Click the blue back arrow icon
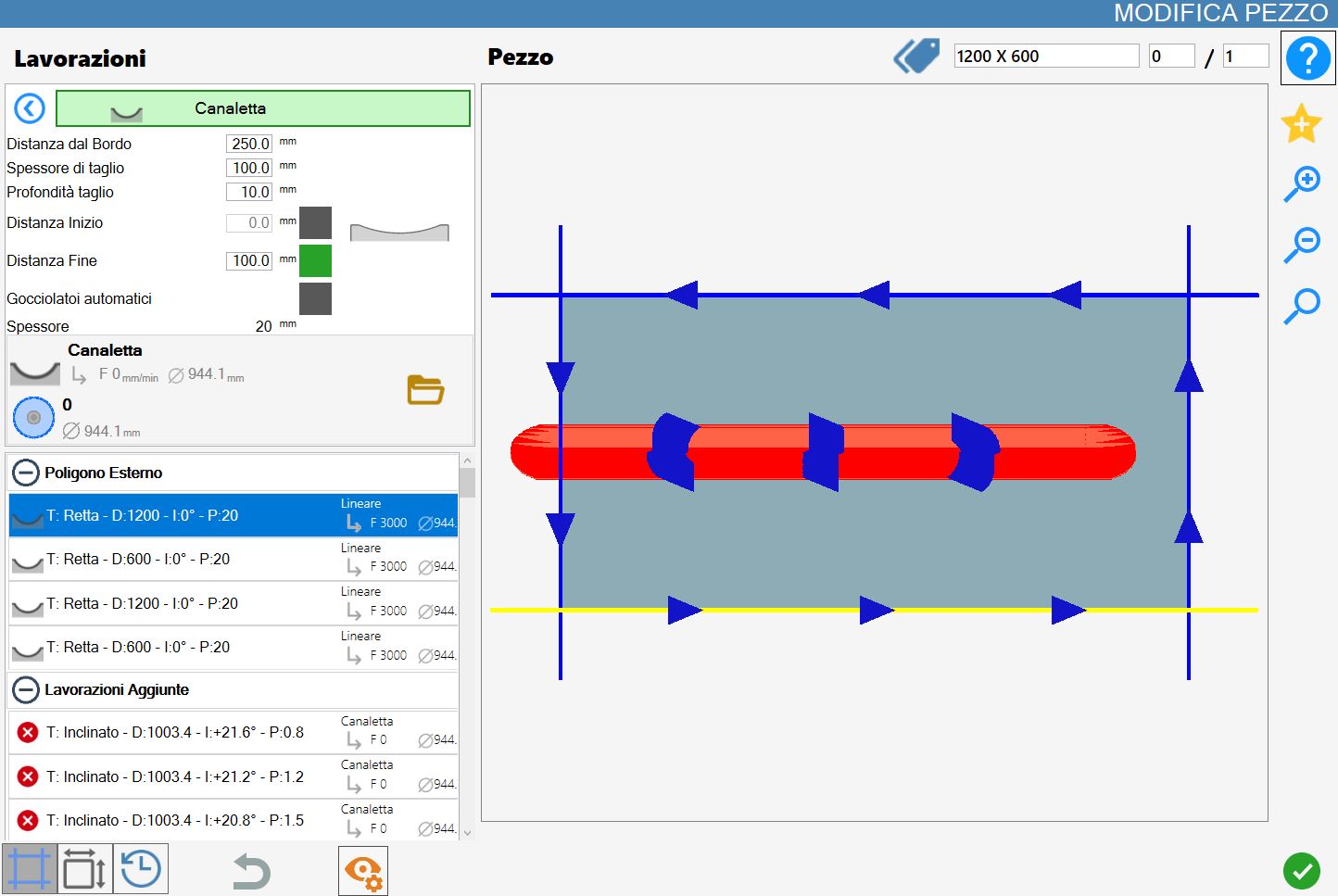1338x896 pixels. tap(30, 108)
